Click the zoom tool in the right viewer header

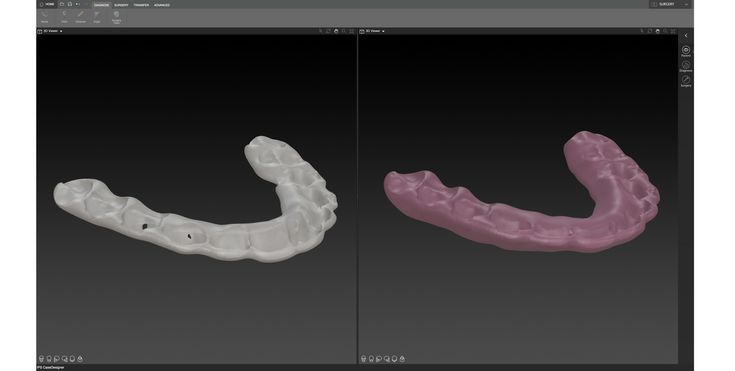pyautogui.click(x=665, y=31)
